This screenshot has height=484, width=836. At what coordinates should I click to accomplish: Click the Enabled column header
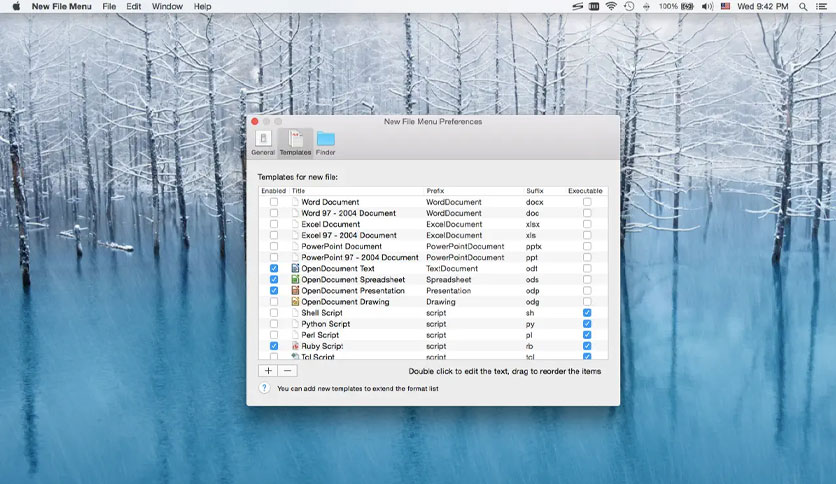274,191
